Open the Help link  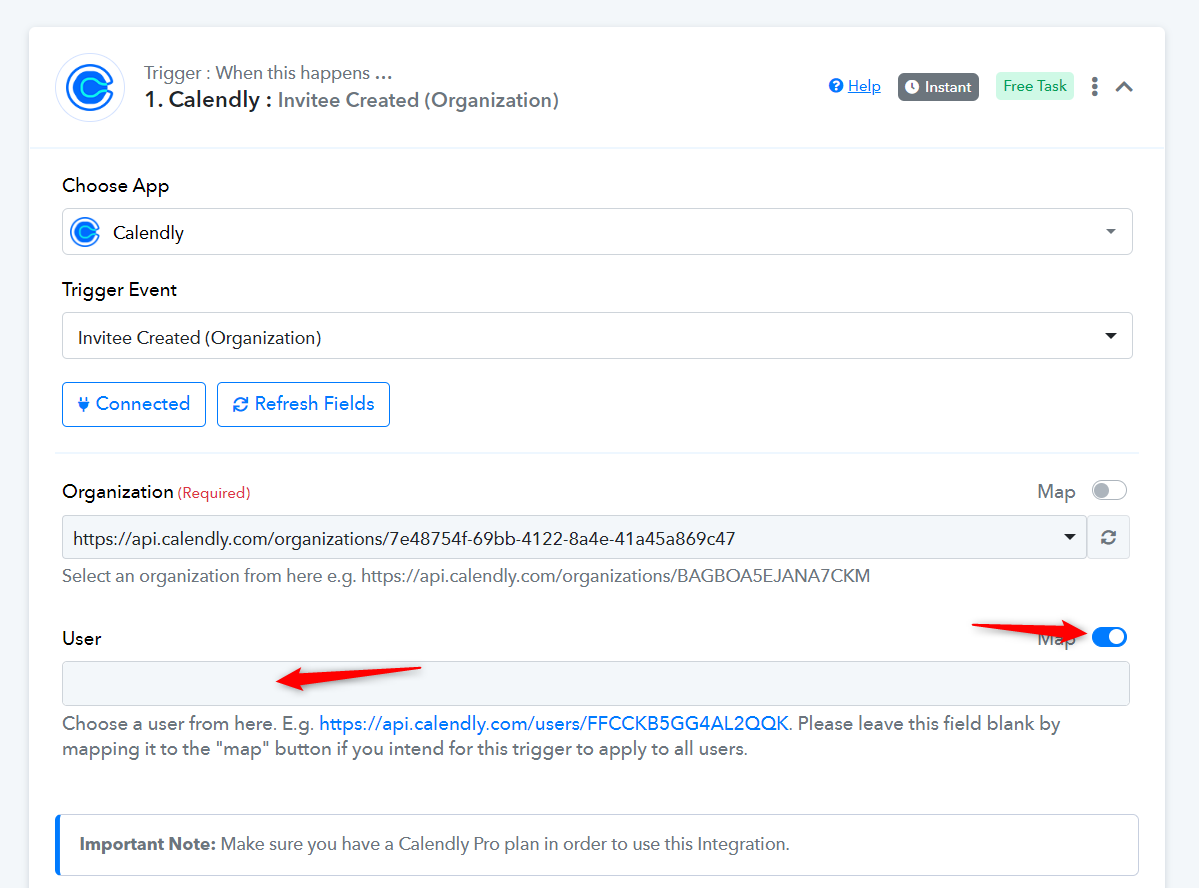point(864,86)
